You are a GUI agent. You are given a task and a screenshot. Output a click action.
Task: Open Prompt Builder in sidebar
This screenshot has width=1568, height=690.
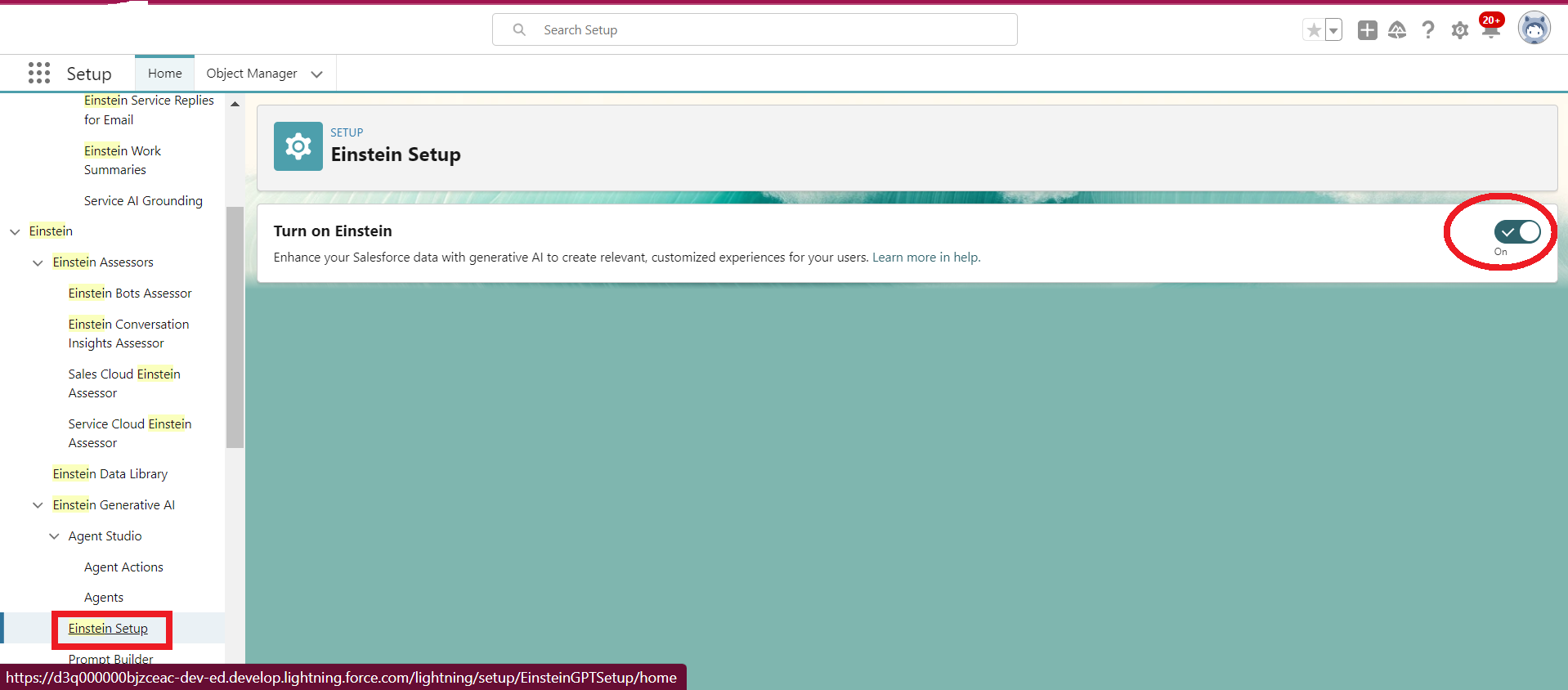(x=110, y=658)
